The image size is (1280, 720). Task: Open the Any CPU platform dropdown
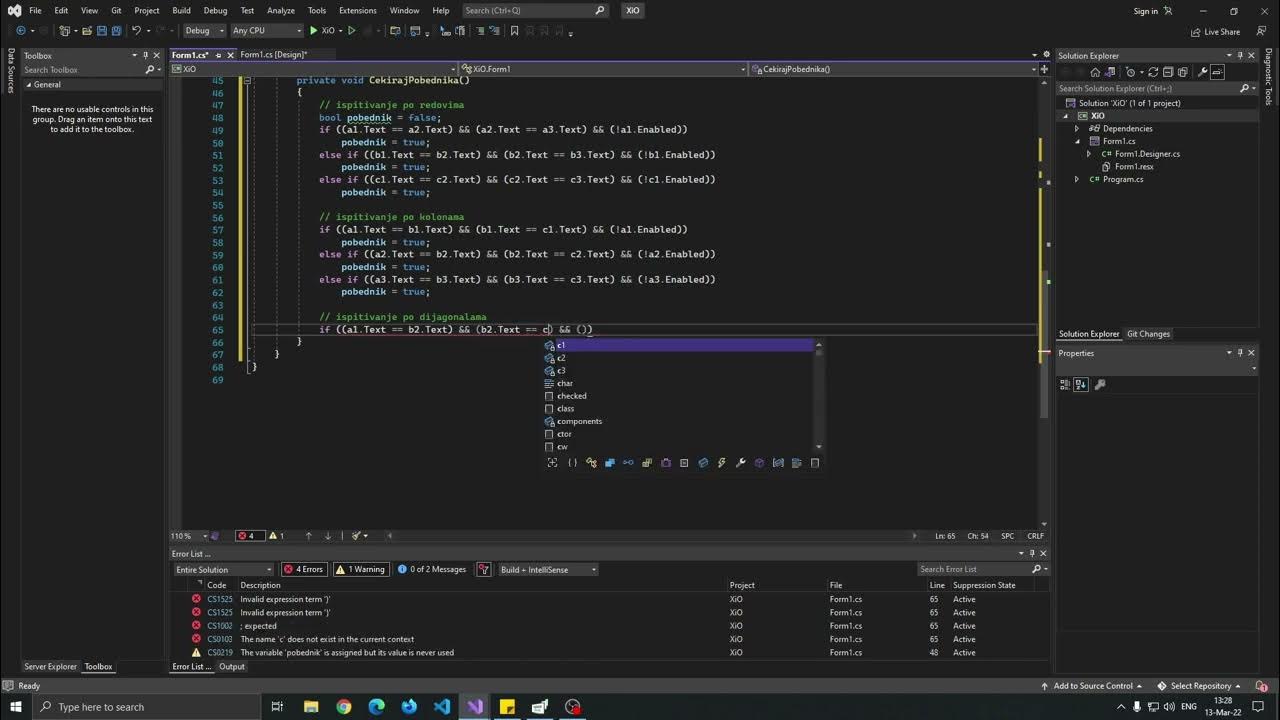point(266,31)
